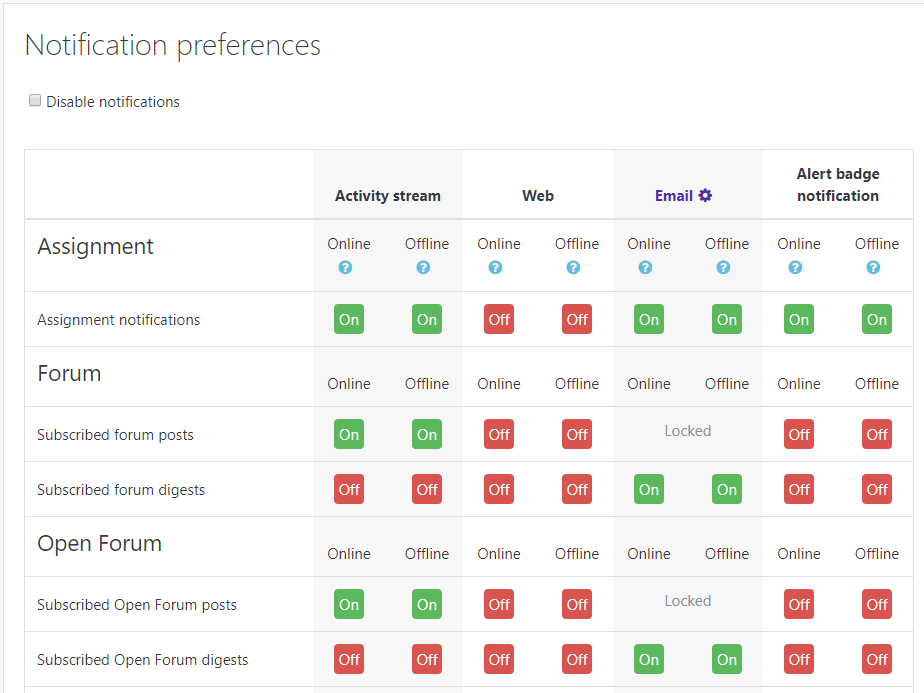Click help icon under Web Online
924x693 pixels.
coord(495,268)
